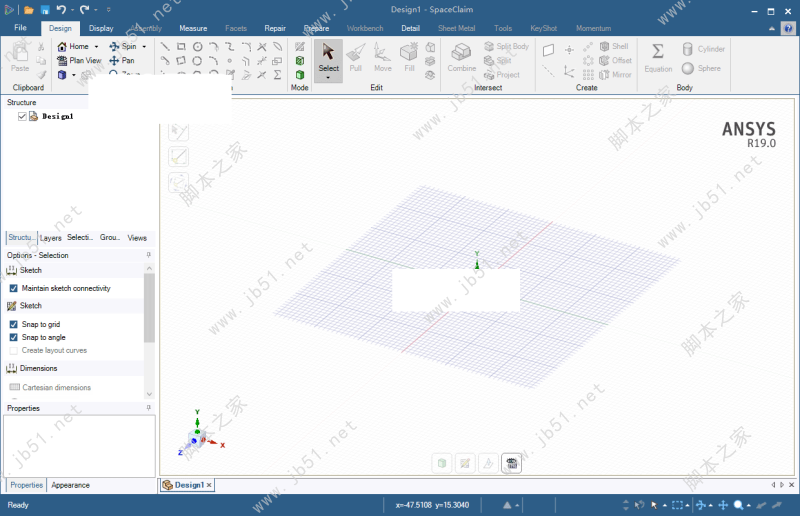
Task: Click the Plane create icon
Action: [x=548, y=50]
